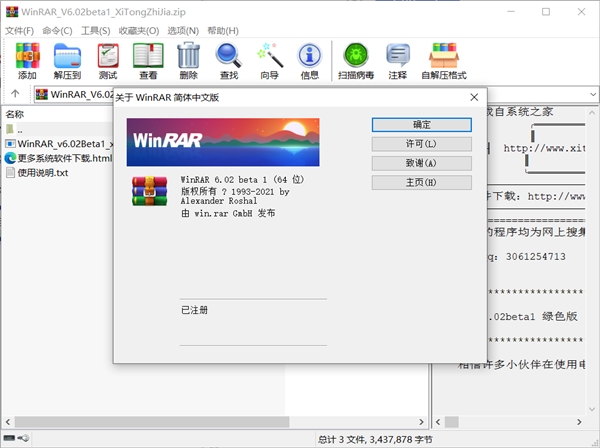
Task: Open the 工具(S) menu
Action: 96,31
